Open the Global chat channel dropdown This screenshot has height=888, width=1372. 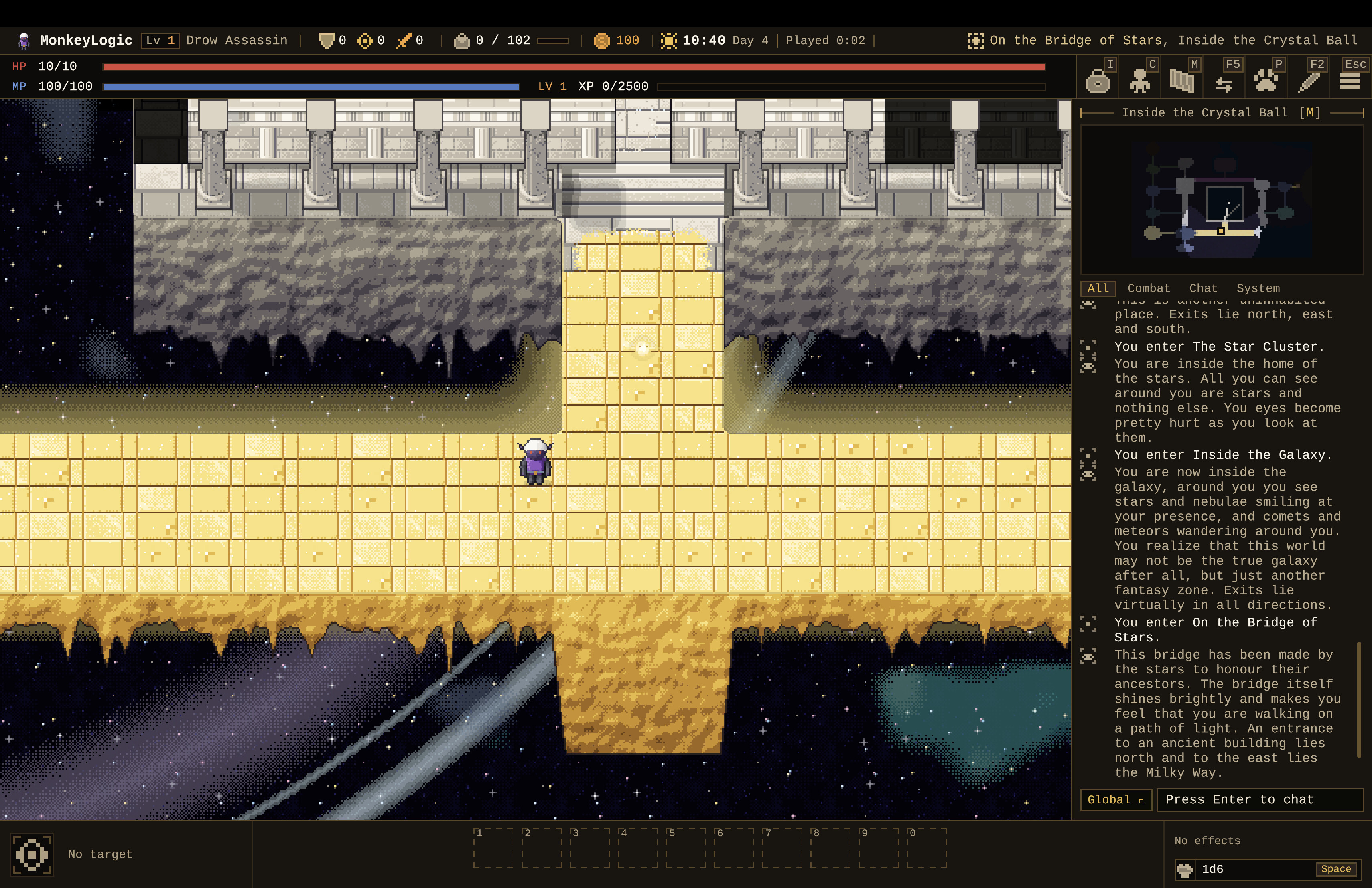(x=1116, y=800)
